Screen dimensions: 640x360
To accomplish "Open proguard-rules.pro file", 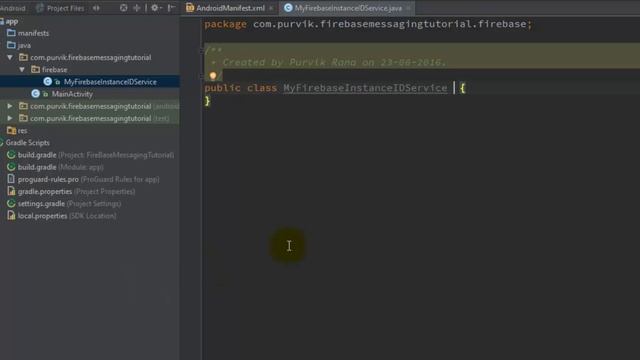I will click(x=90, y=179).
